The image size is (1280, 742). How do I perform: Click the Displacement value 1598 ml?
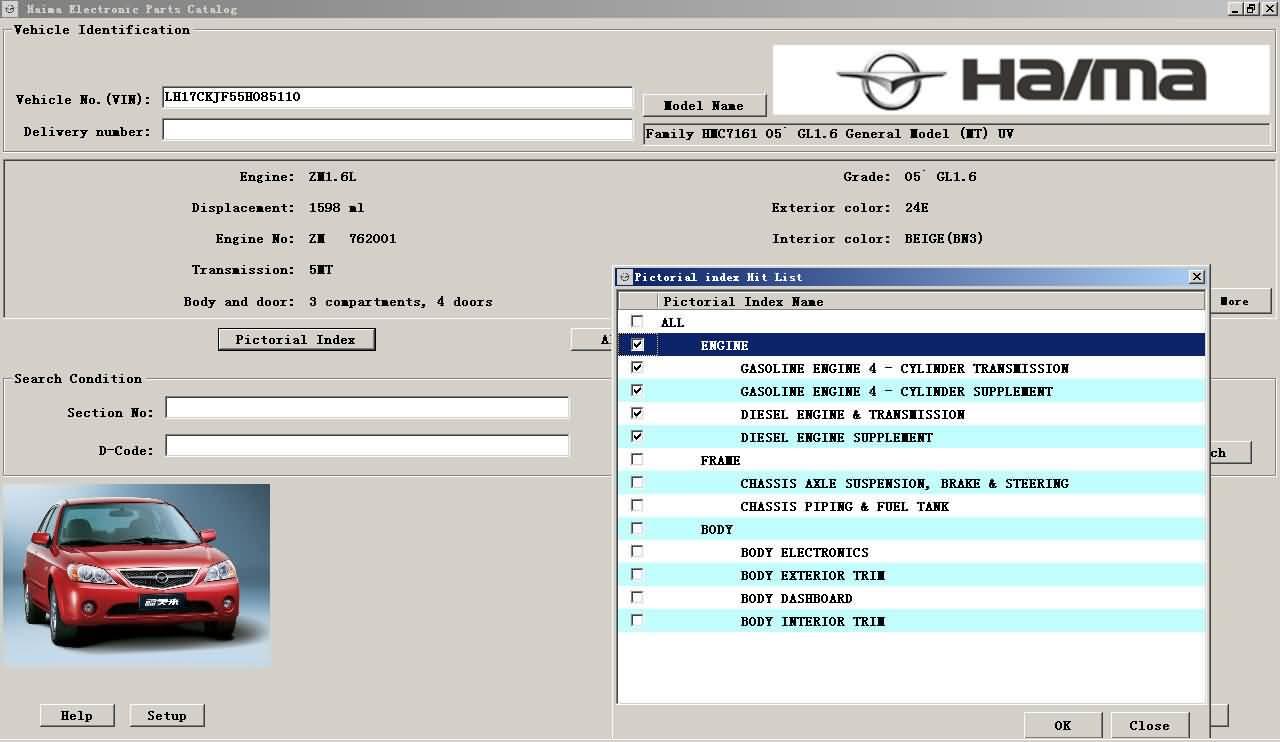[x=336, y=207]
